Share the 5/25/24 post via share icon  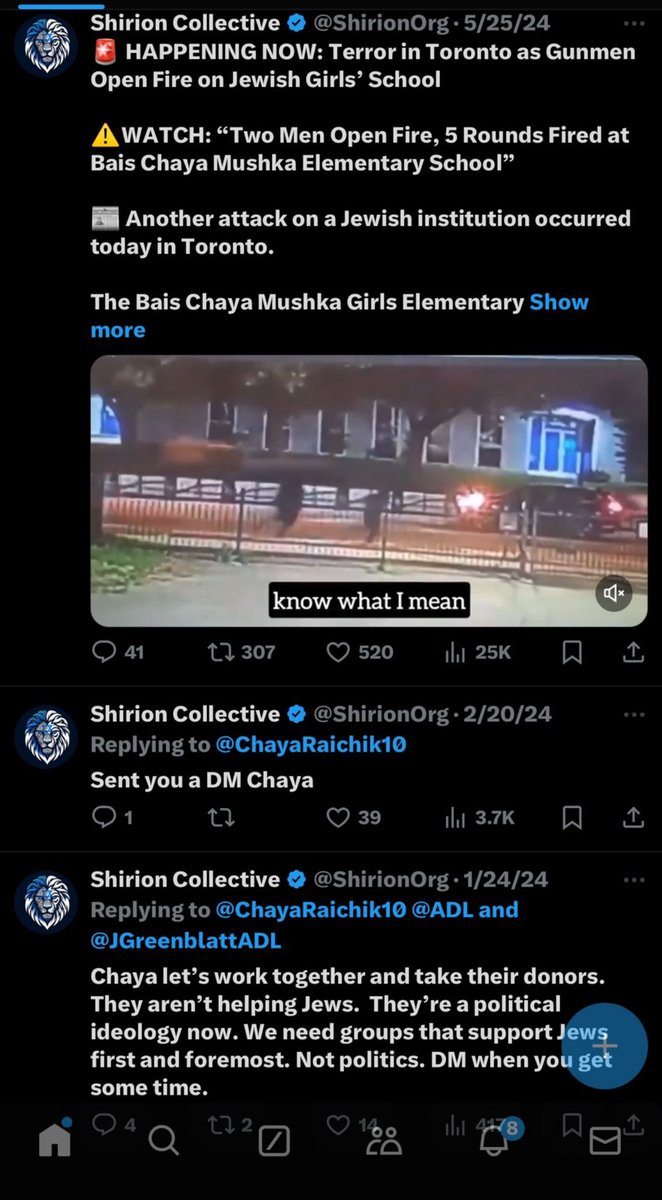click(632, 652)
